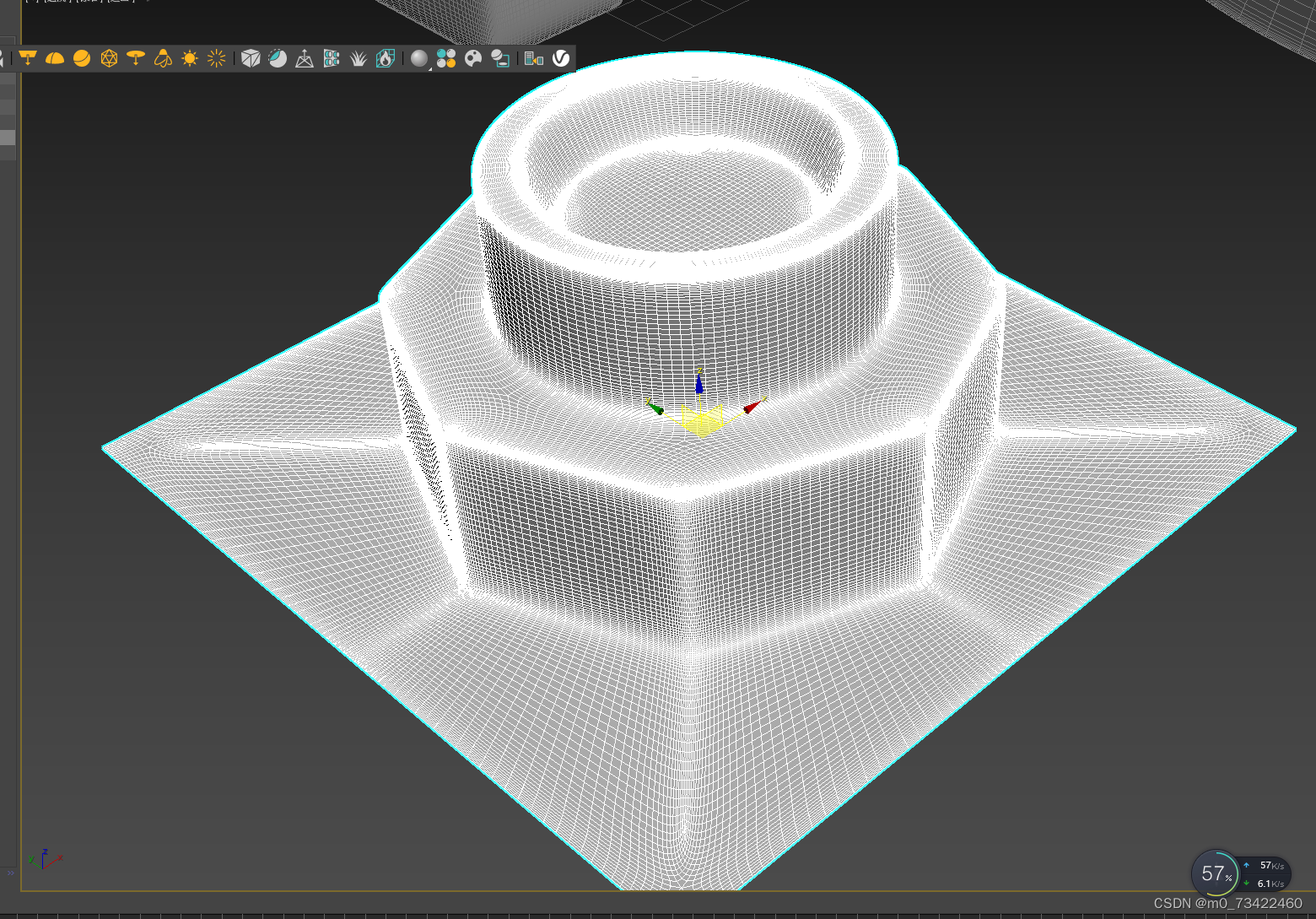Image resolution: width=1316 pixels, height=919 pixels.
Task: Add a VRayVolumeGrid fire icon
Action: [x=386, y=57]
